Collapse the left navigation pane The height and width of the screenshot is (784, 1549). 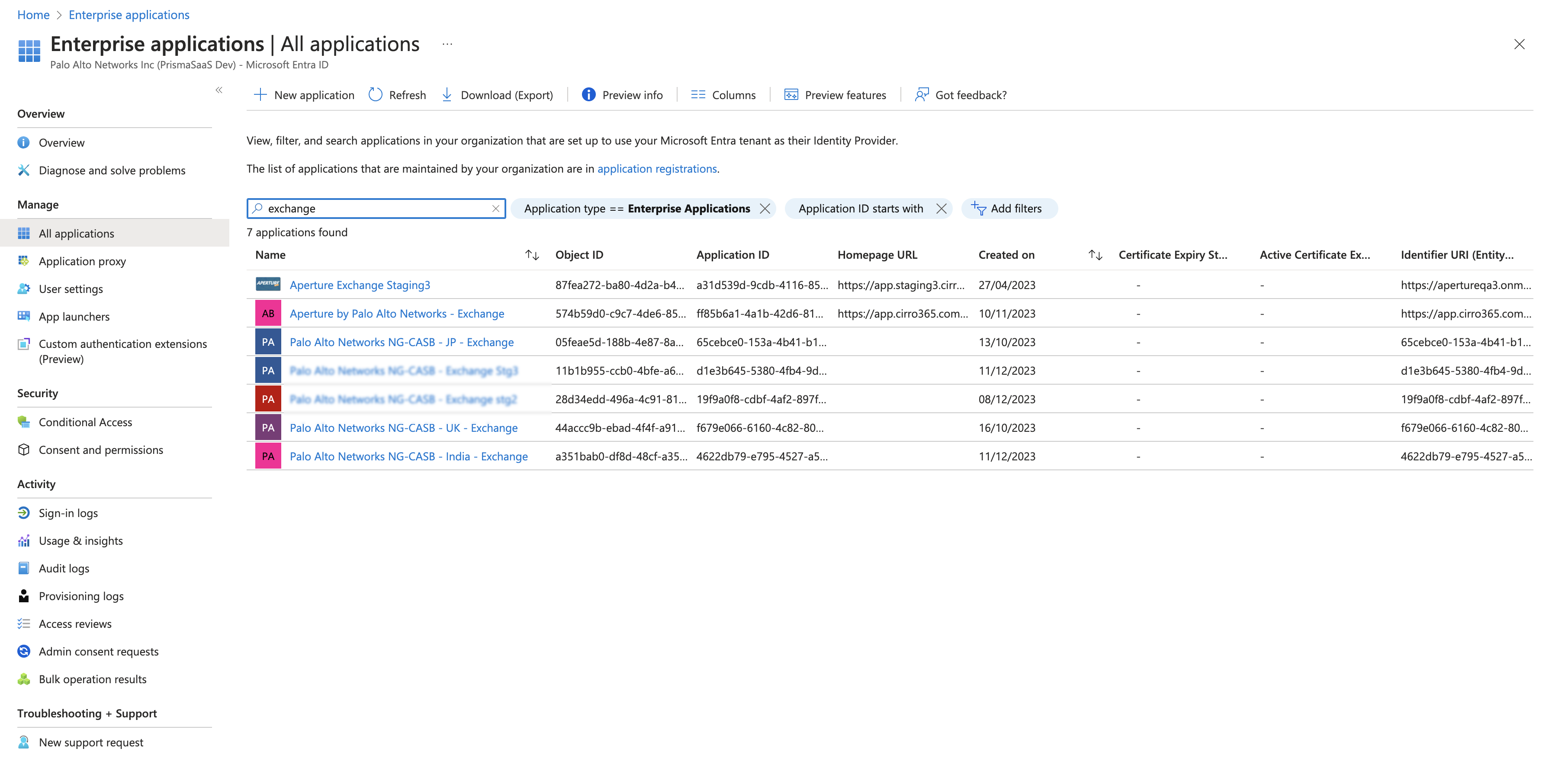tap(219, 90)
